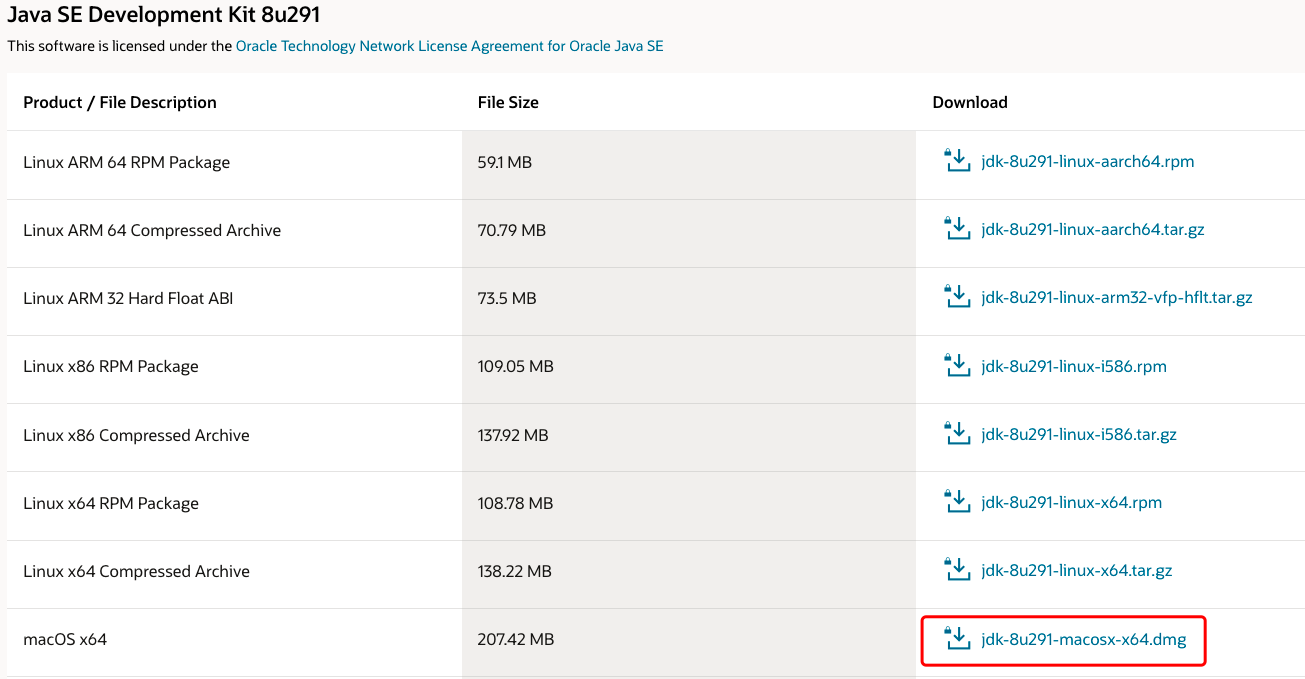Click the 137.92 MB file size
The image size is (1305, 679).
pyautogui.click(x=513, y=435)
